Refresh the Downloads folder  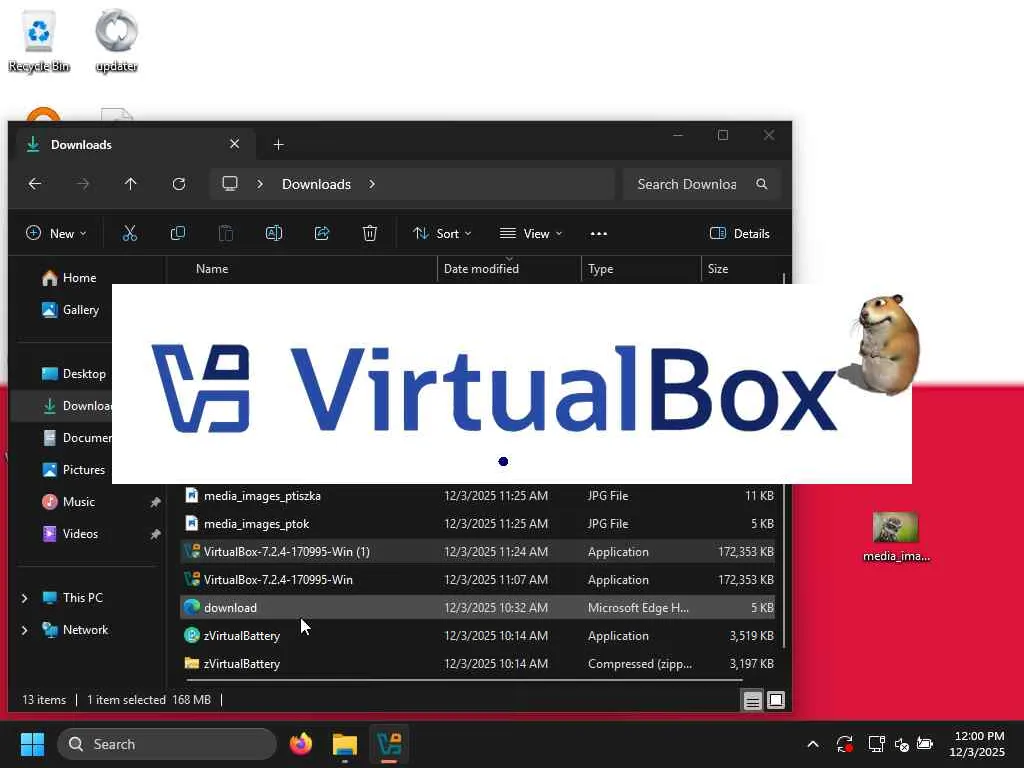(179, 184)
